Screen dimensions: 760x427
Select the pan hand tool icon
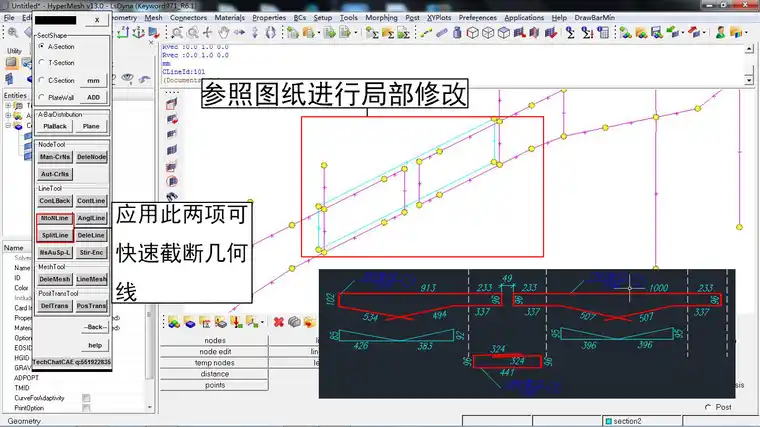[223, 32]
